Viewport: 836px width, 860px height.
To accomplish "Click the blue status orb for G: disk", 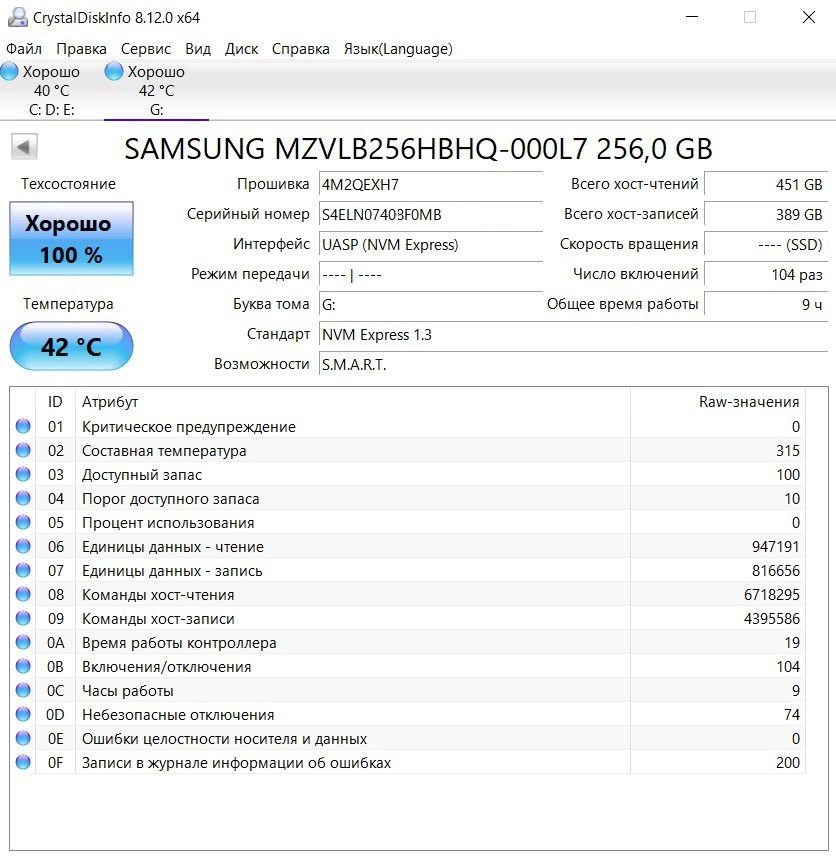I will coord(114,71).
